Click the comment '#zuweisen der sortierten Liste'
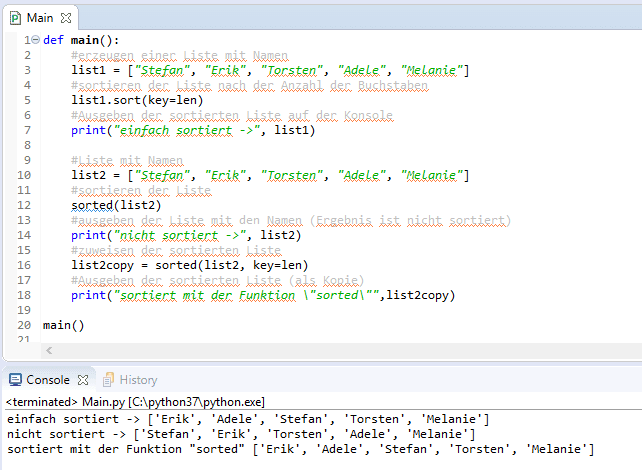 (x=176, y=250)
